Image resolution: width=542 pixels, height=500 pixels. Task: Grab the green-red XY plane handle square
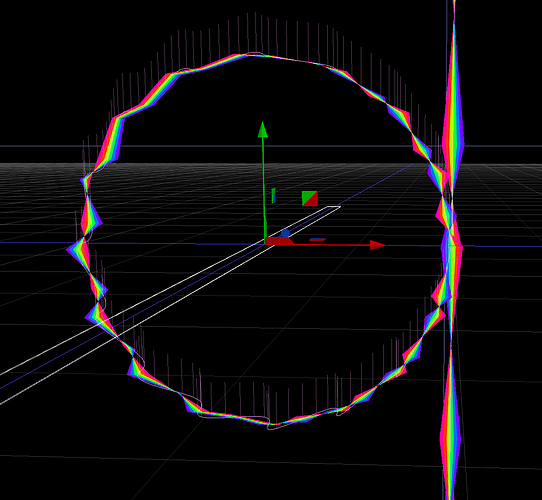point(310,198)
